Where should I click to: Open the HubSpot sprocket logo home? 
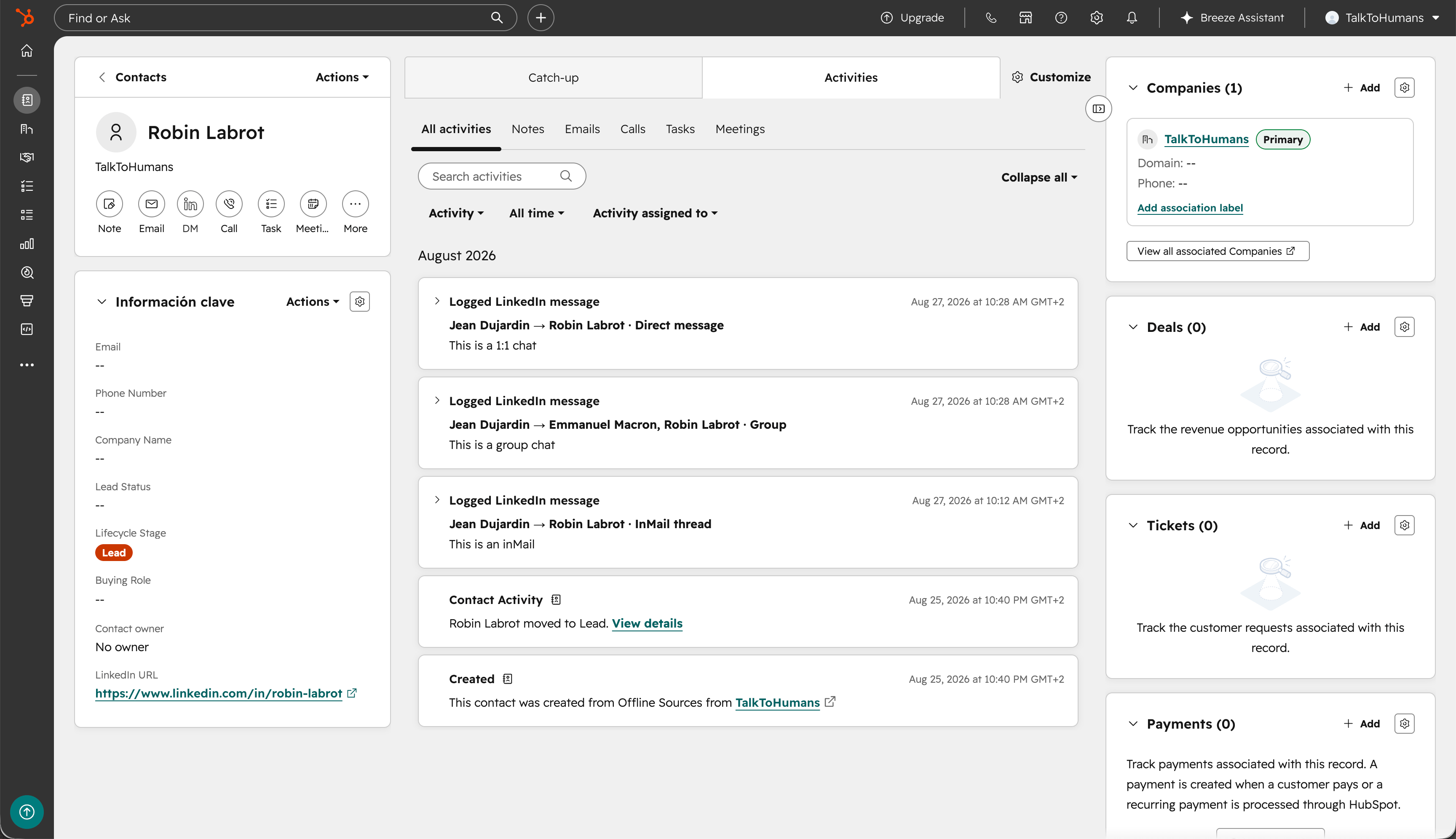click(25, 18)
